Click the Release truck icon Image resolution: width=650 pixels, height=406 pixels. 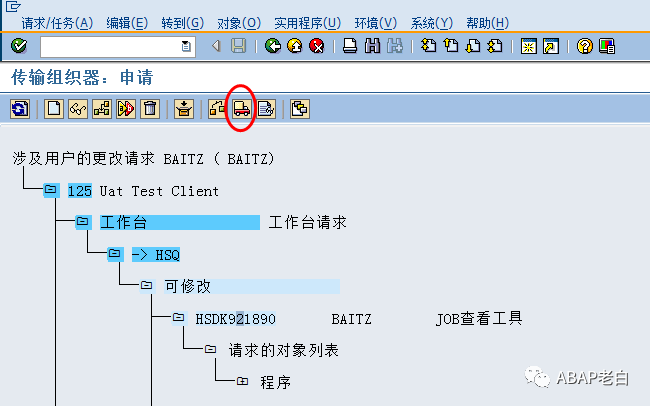tap(241, 109)
